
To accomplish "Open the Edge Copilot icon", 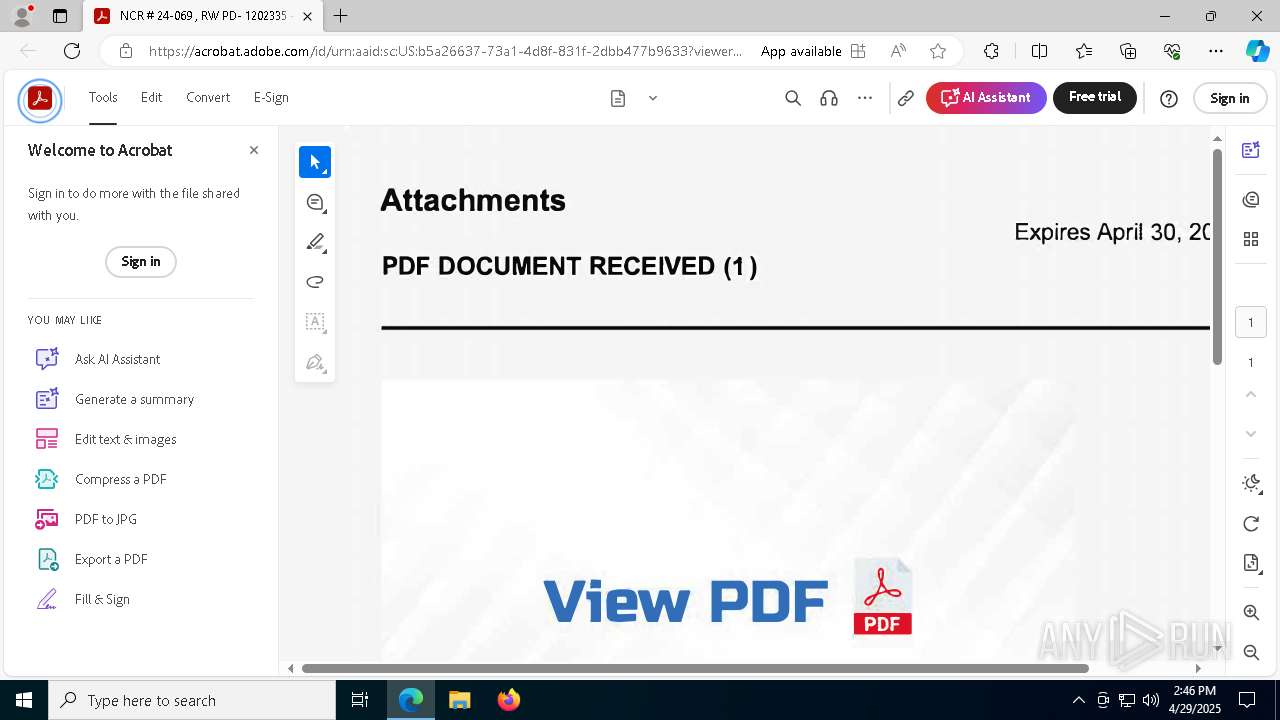I will pos(1257,51).
